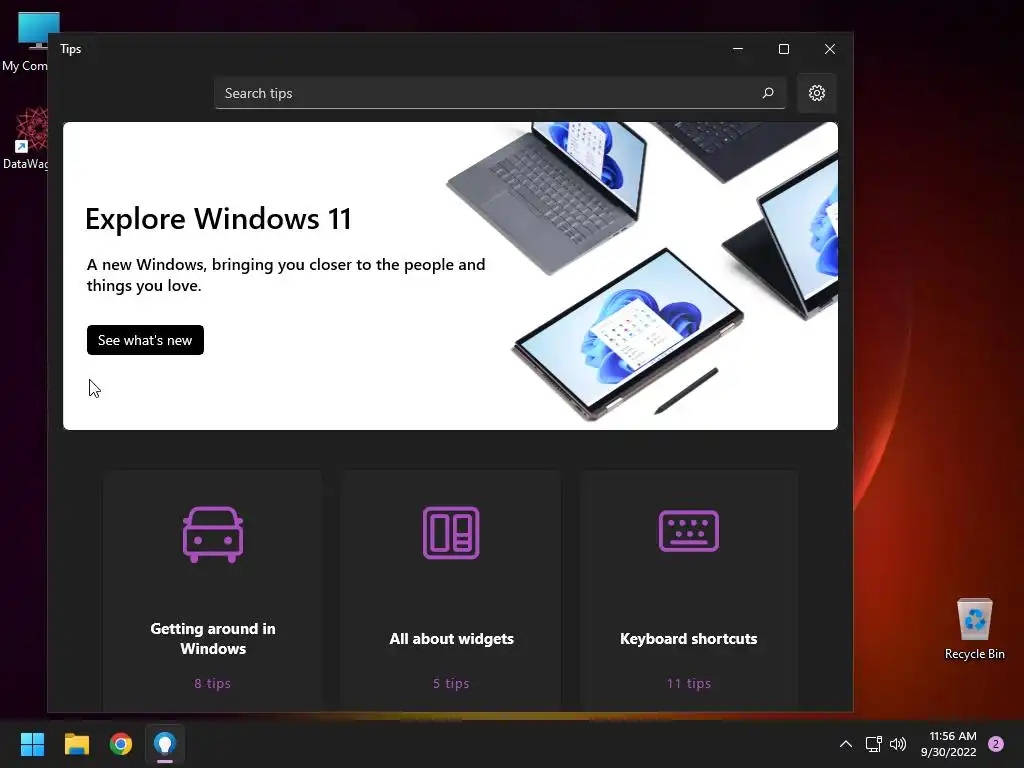The width and height of the screenshot is (1024, 768).
Task: Open the All about widgets card
Action: click(451, 591)
